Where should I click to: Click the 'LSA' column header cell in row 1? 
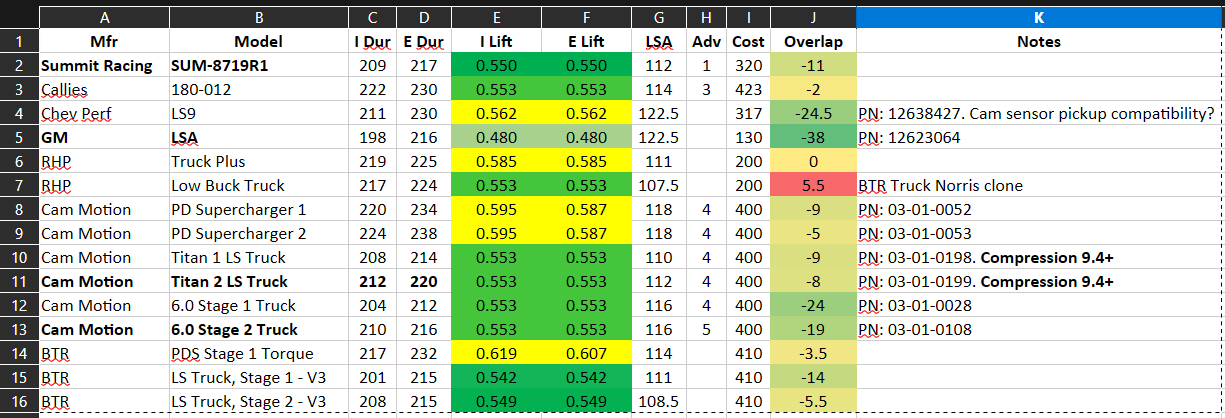coord(659,42)
